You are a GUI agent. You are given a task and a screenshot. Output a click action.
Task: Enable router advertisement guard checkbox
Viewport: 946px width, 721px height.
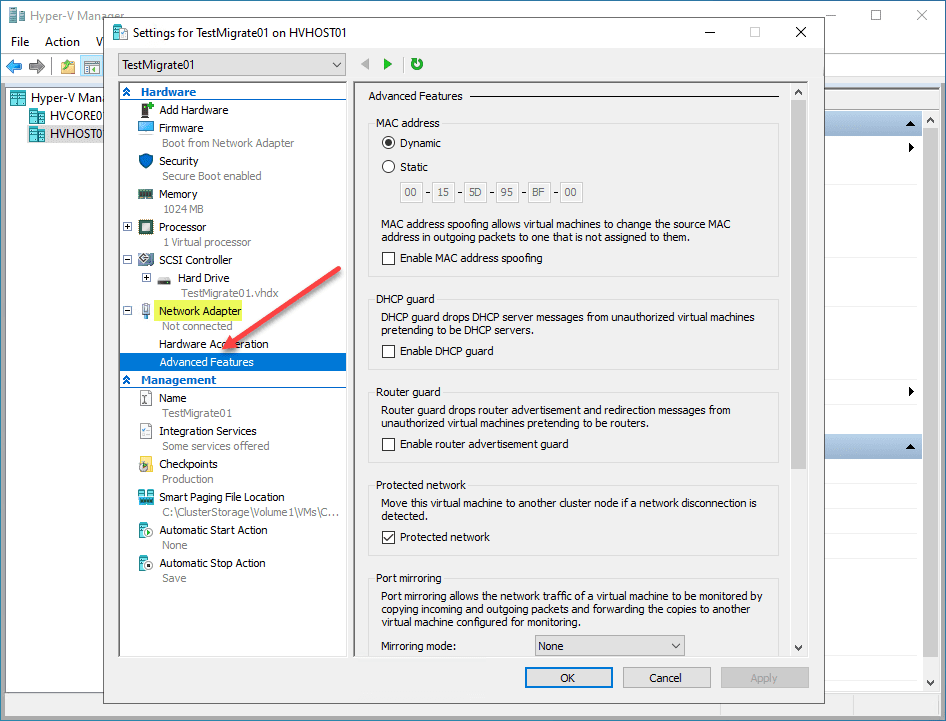coord(389,444)
